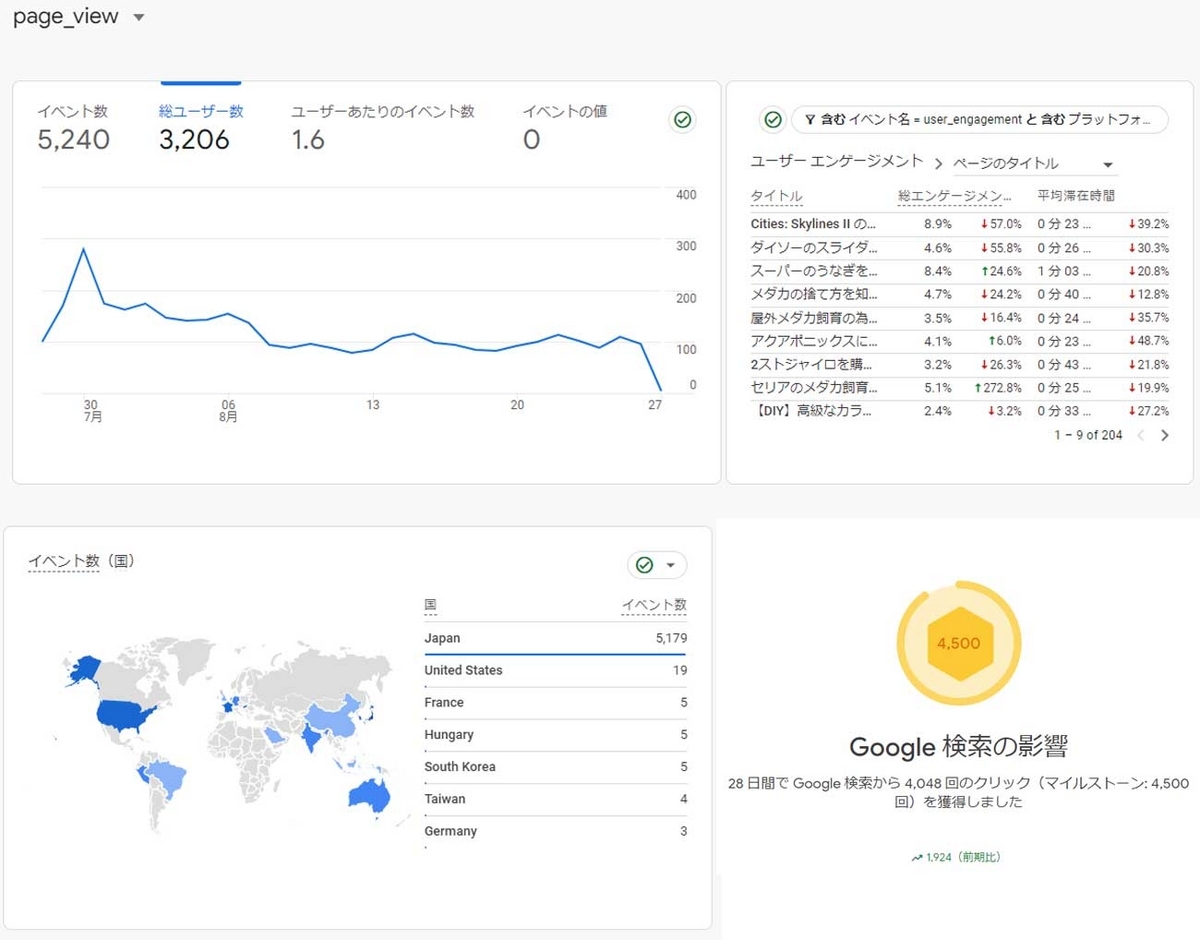Select the セリアのメダカ飼育 row
The width and height of the screenshot is (1200, 940).
click(959, 387)
